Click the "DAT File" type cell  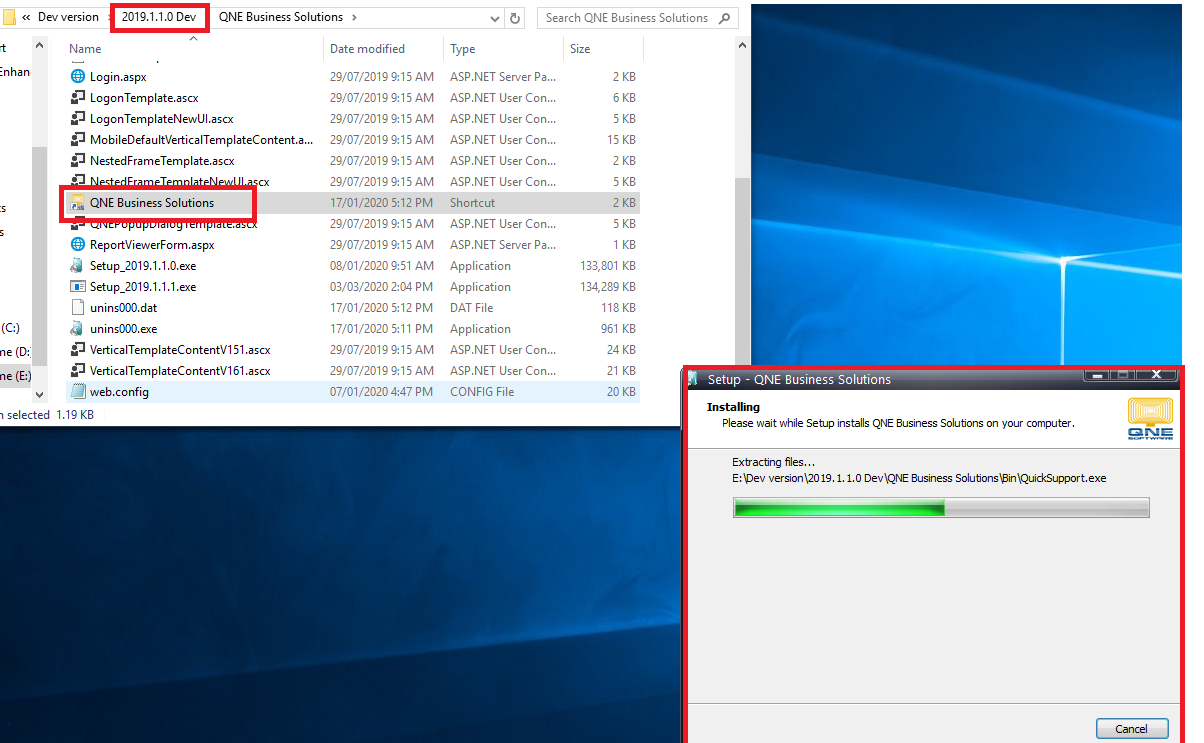(x=471, y=308)
